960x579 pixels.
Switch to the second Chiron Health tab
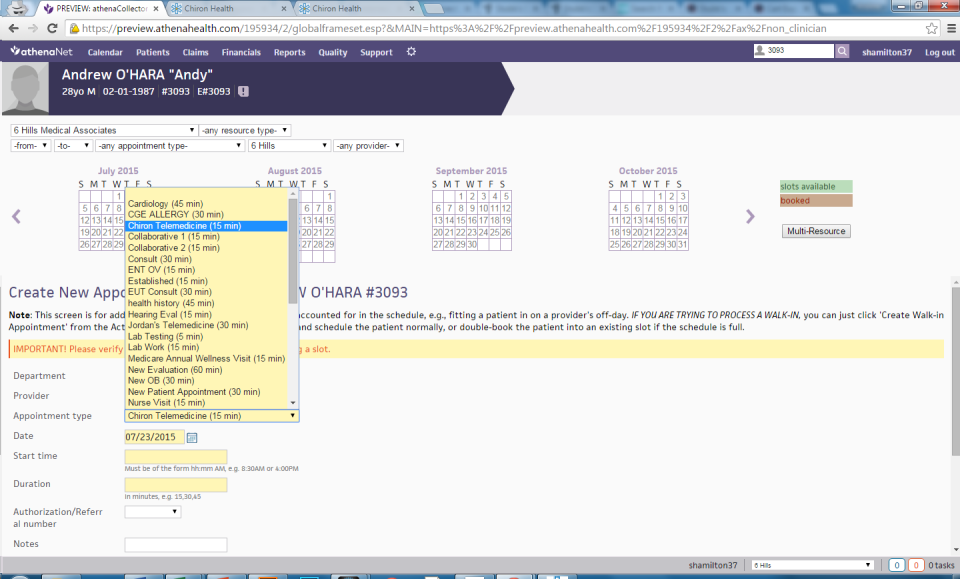click(355, 9)
